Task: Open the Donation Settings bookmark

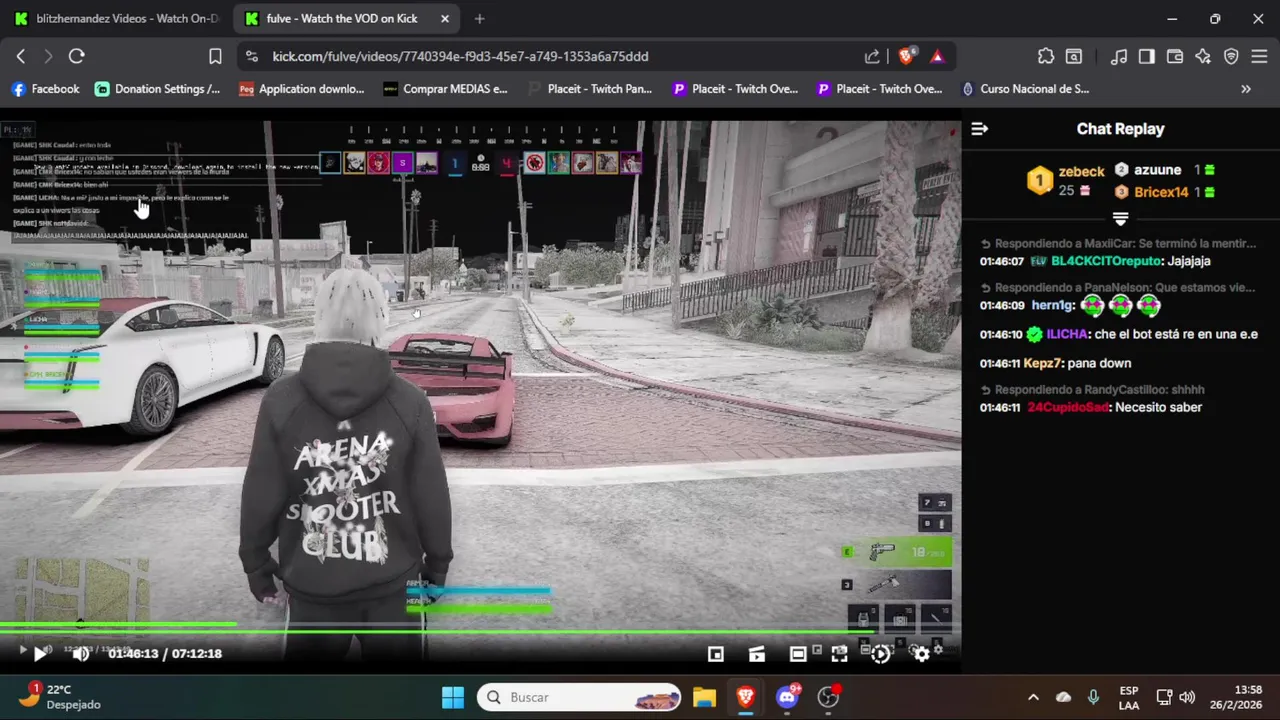Action: click(x=158, y=89)
